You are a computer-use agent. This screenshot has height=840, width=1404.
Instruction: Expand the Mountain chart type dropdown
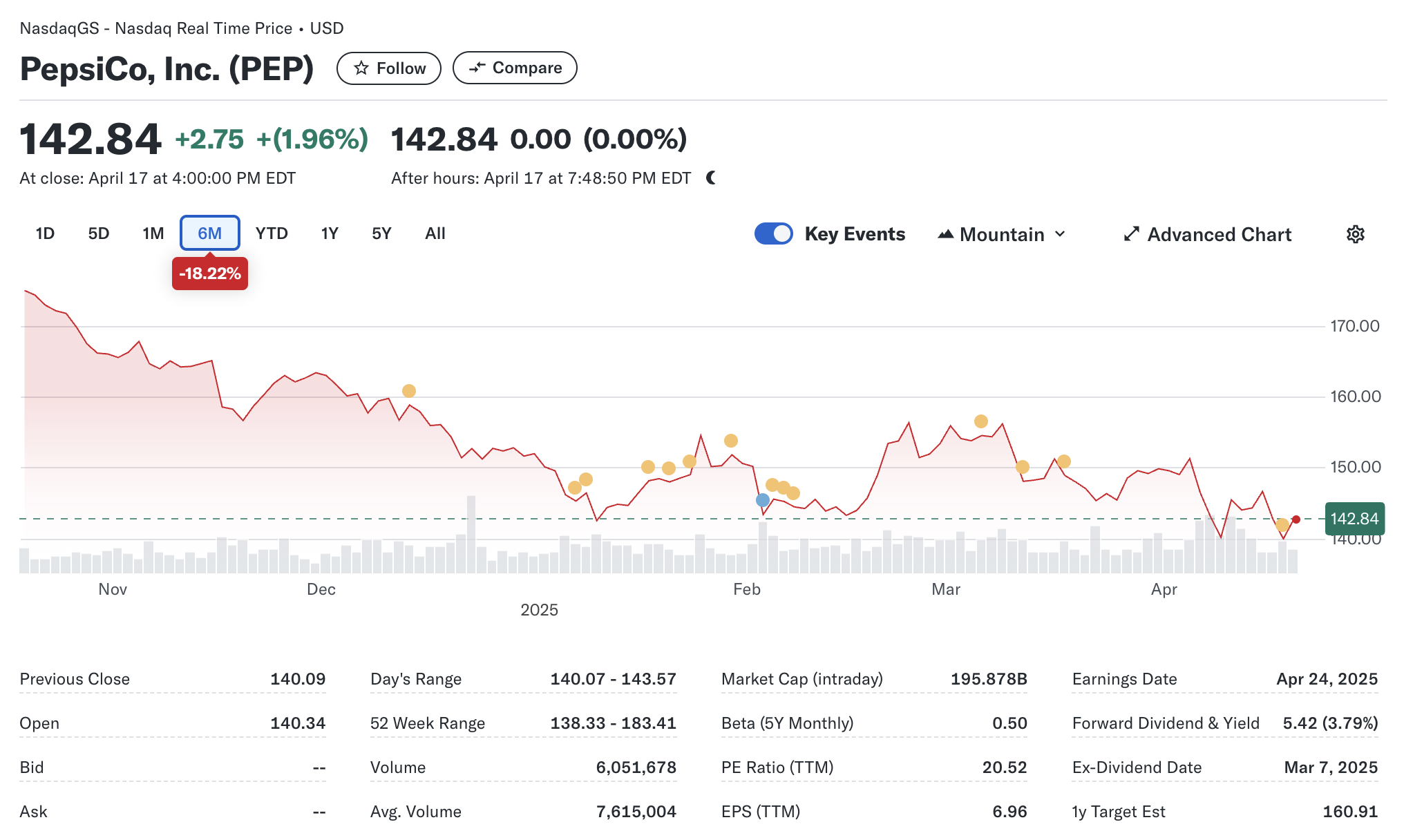tap(1002, 234)
